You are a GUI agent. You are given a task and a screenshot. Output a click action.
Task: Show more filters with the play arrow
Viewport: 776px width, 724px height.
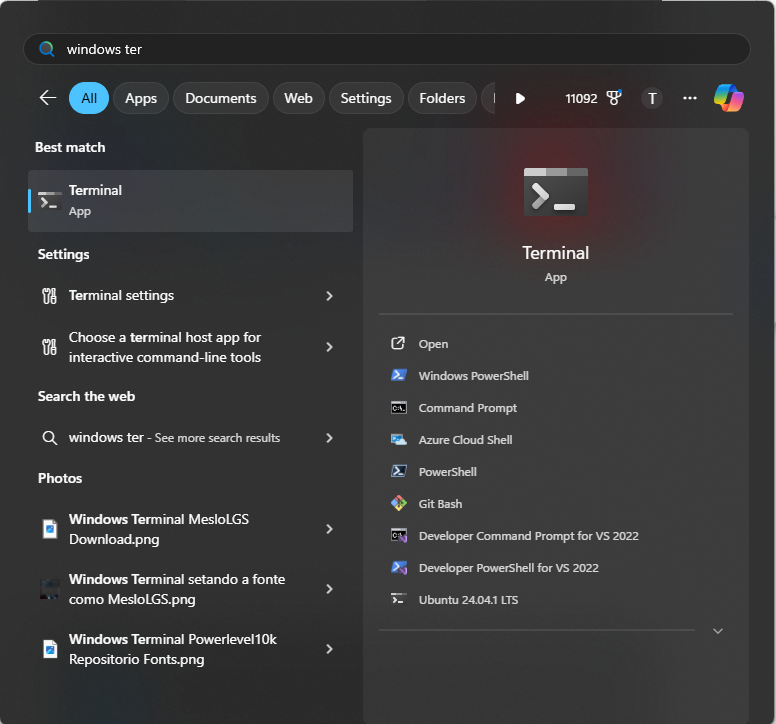click(520, 98)
